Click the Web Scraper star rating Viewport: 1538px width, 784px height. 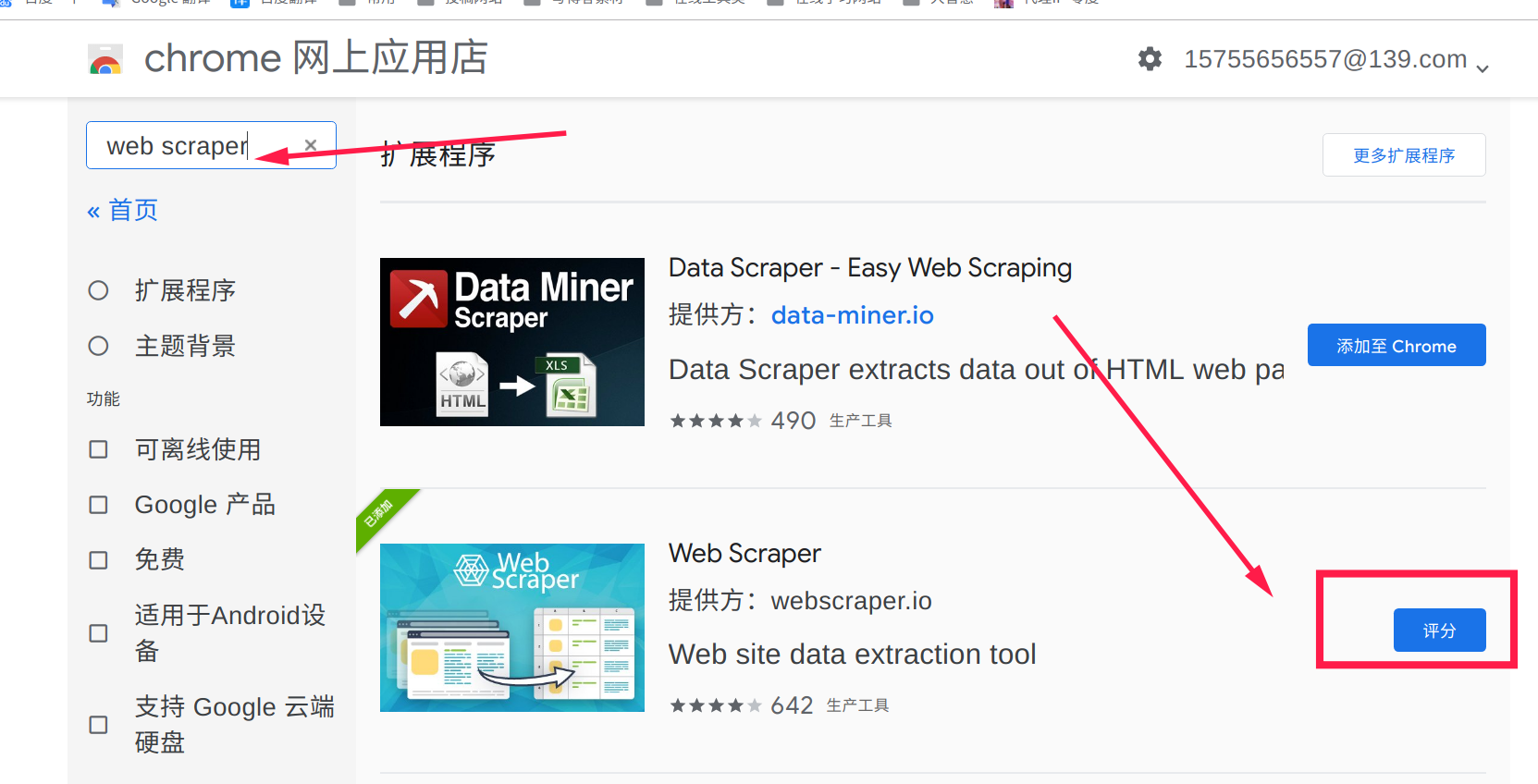click(x=716, y=705)
